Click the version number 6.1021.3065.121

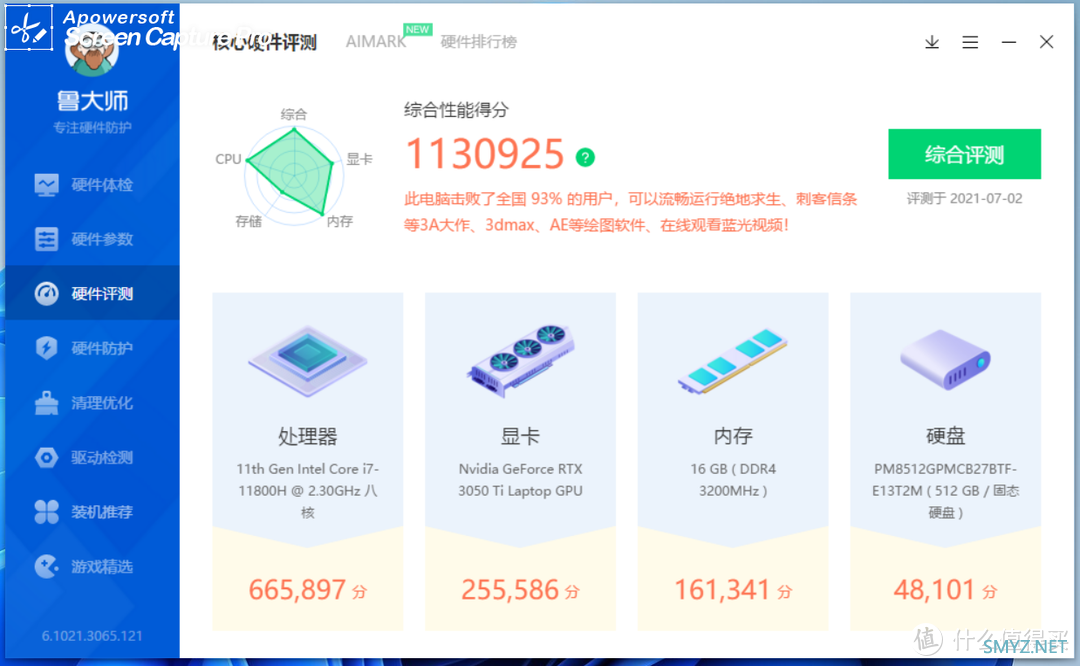coord(92,636)
